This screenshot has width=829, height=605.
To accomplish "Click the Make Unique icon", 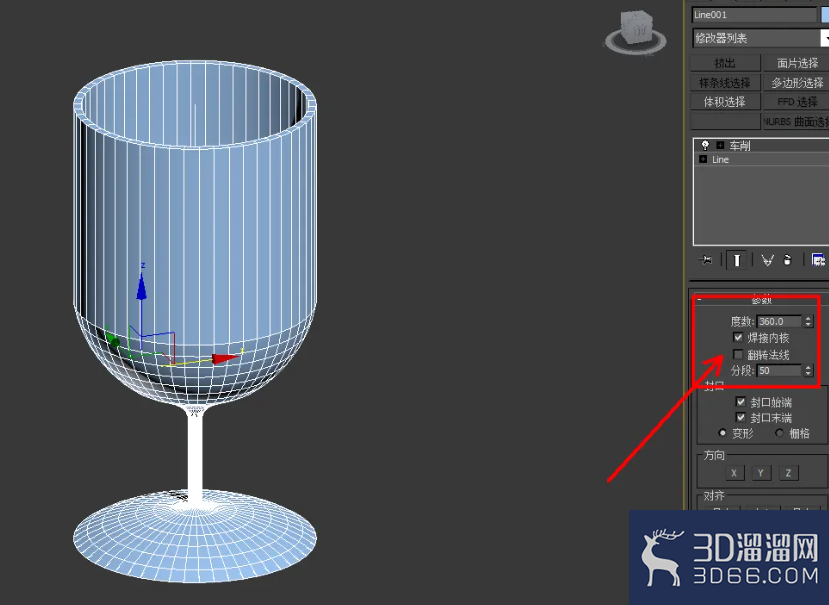I will click(x=767, y=260).
